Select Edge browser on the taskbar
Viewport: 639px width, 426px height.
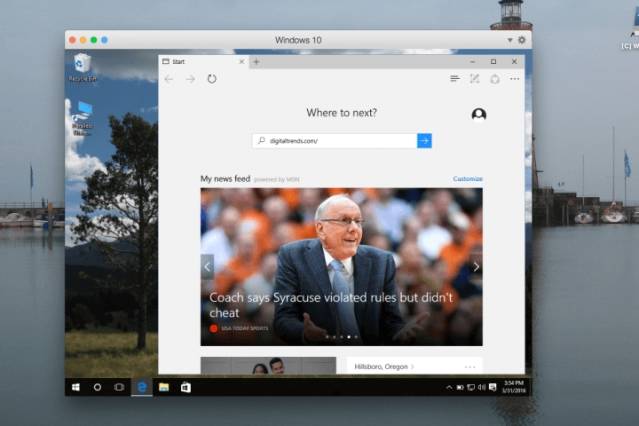[x=142, y=387]
